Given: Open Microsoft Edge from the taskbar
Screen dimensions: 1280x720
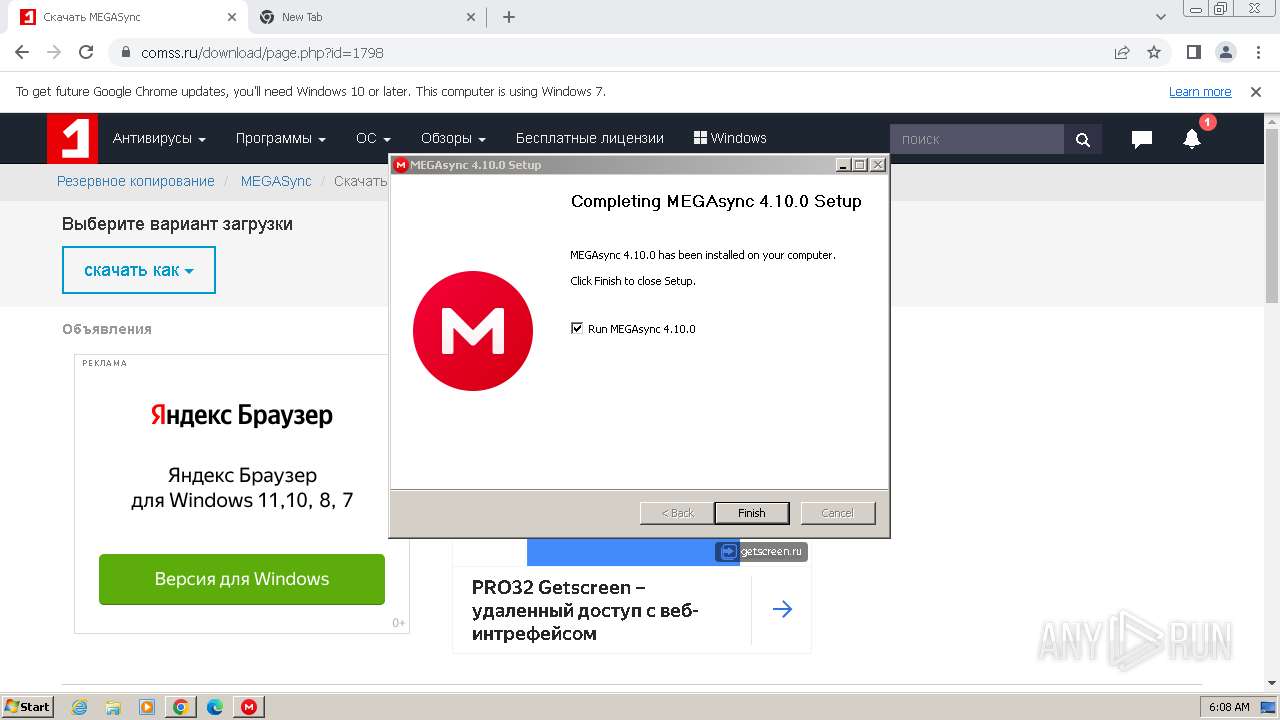Looking at the screenshot, I should 215,707.
